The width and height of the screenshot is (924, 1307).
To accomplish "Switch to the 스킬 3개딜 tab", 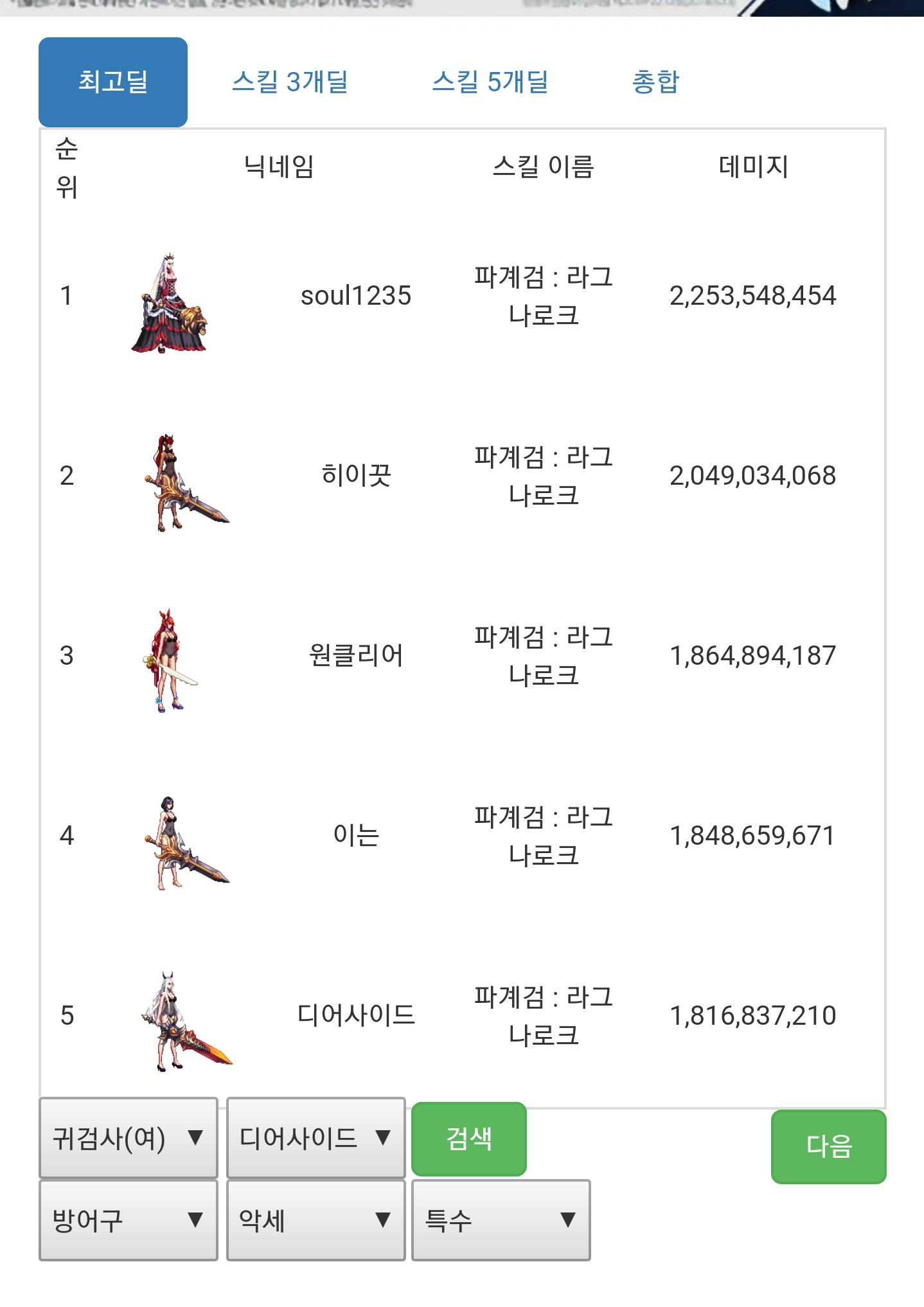I will (290, 82).
